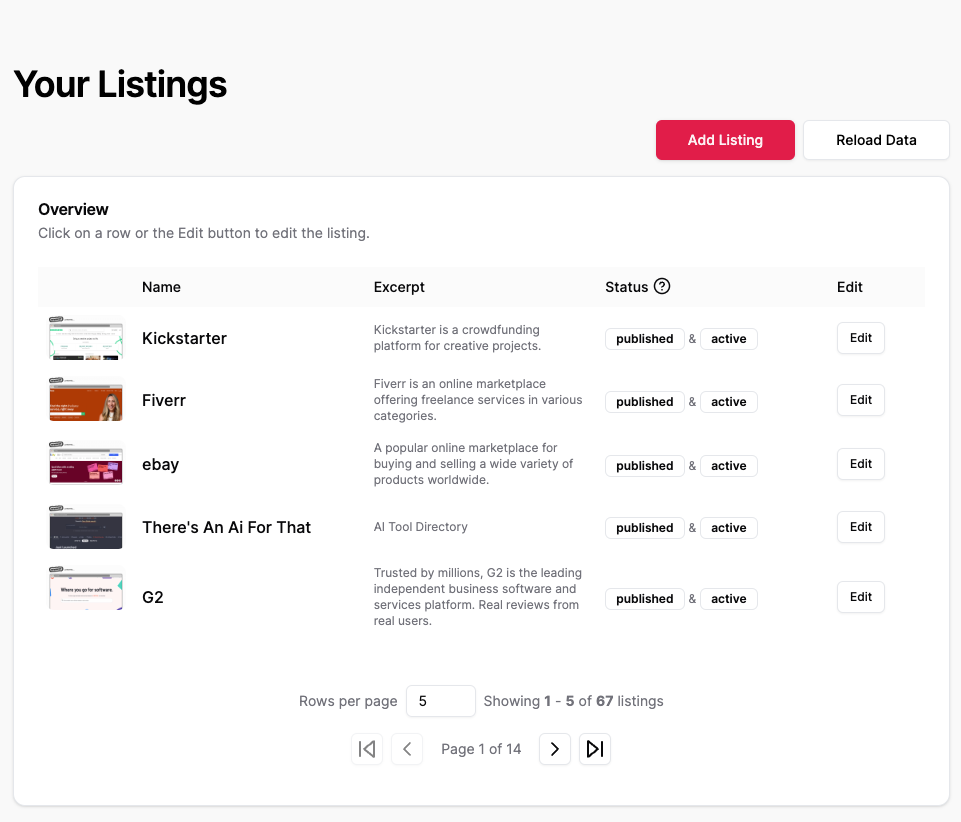Screen dimensions: 961x822
Task: Click the Status help question-mark icon
Action: point(661,286)
